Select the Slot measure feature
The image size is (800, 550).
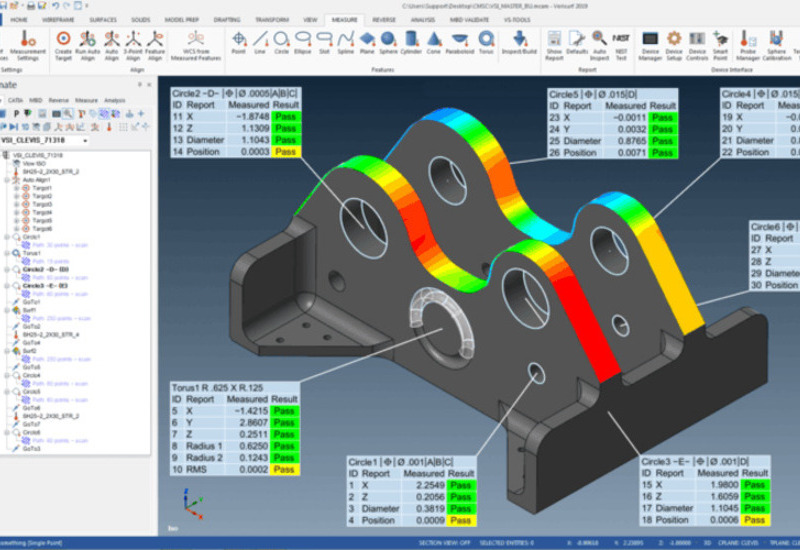pyautogui.click(x=324, y=43)
